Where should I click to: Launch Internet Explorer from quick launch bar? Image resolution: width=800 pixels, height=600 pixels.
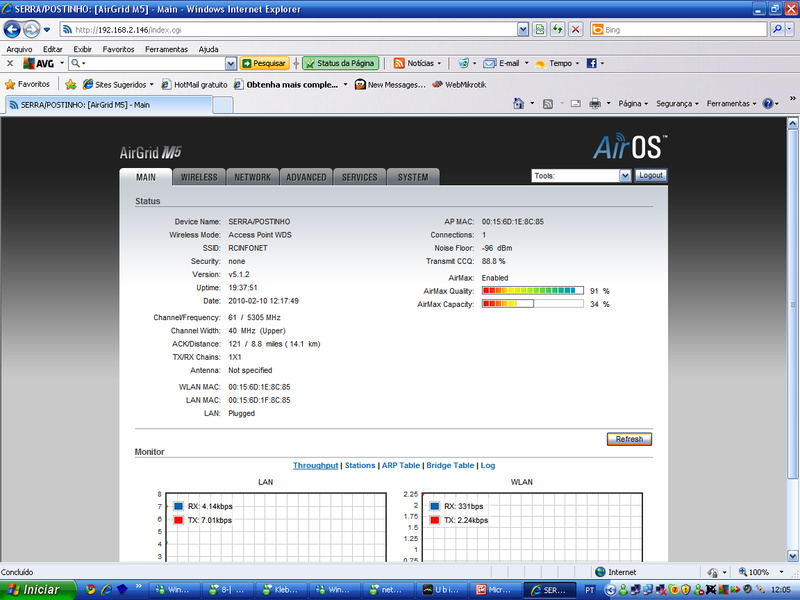tap(106, 589)
